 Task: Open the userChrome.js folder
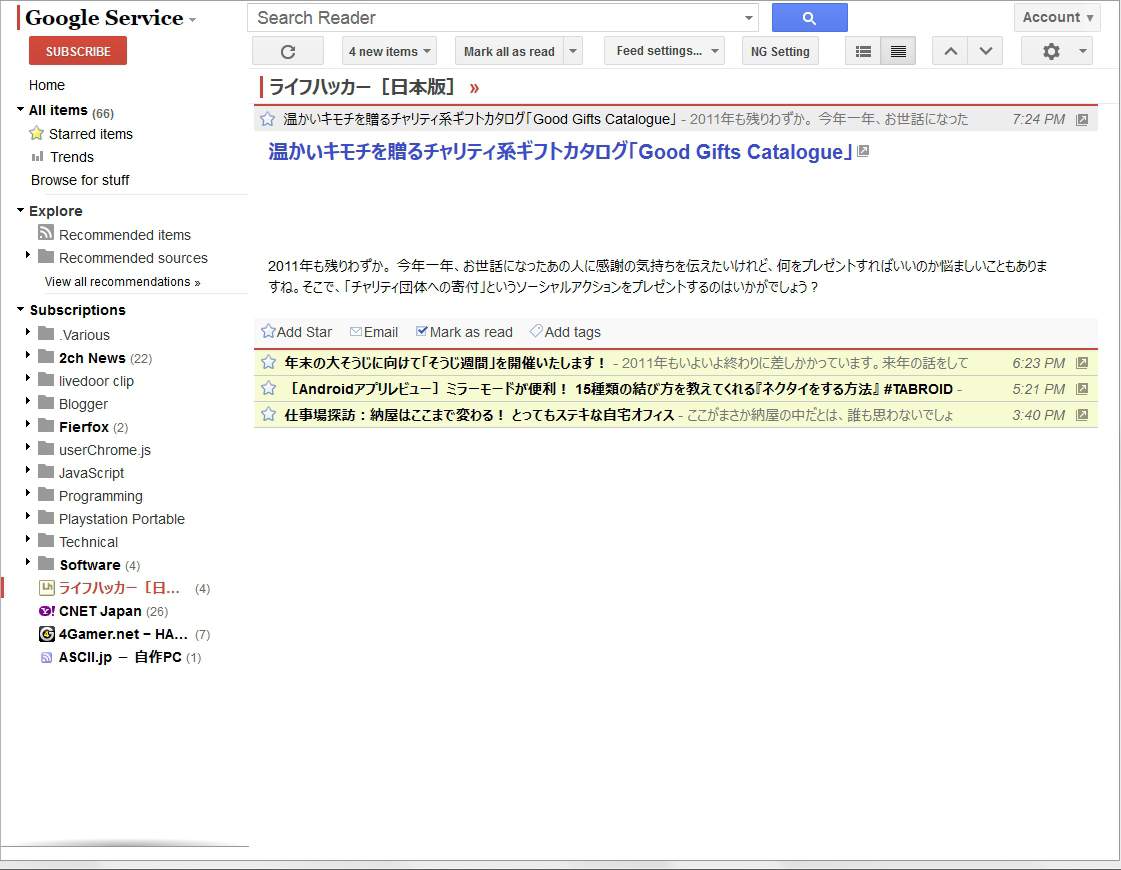94,450
